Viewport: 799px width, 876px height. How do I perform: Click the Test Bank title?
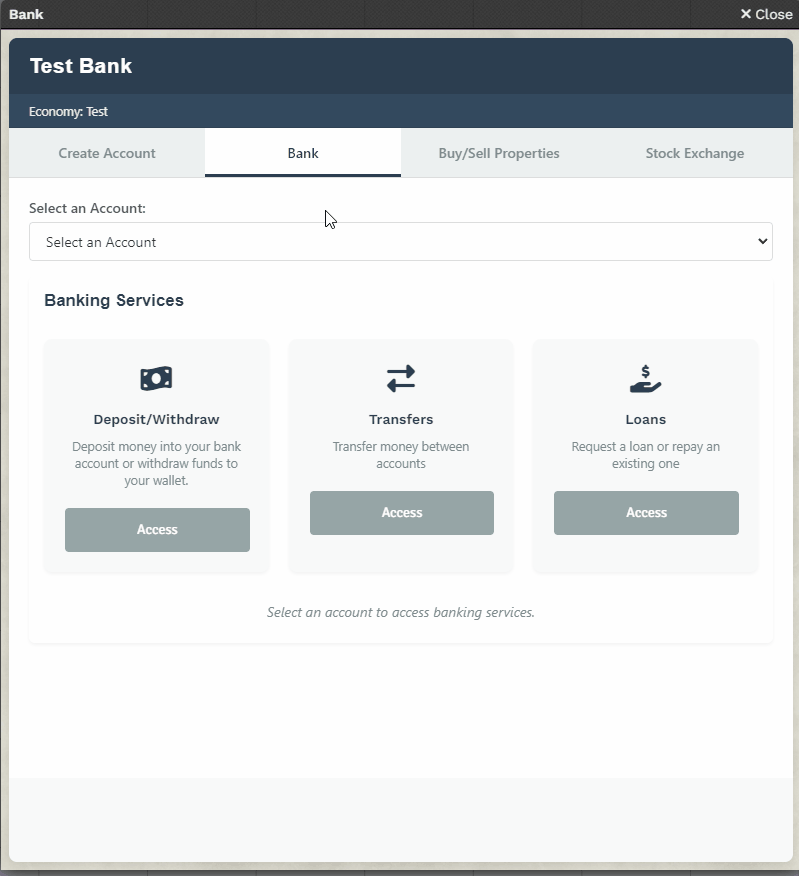(x=81, y=66)
